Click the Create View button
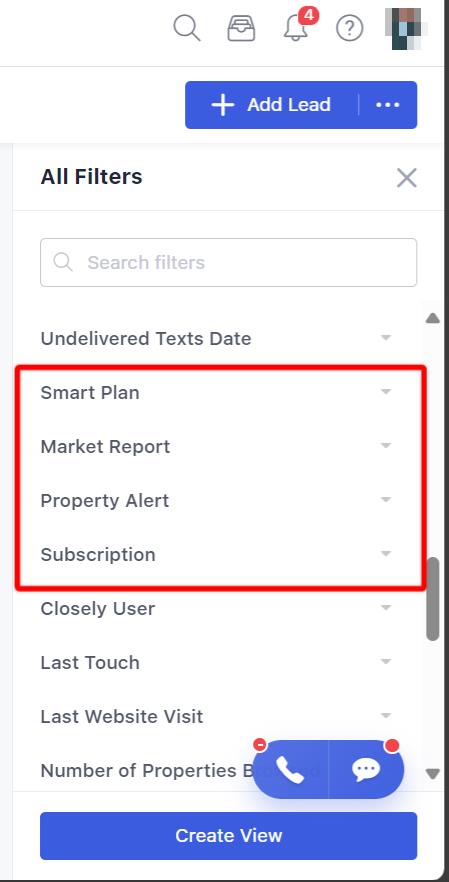 [x=228, y=835]
